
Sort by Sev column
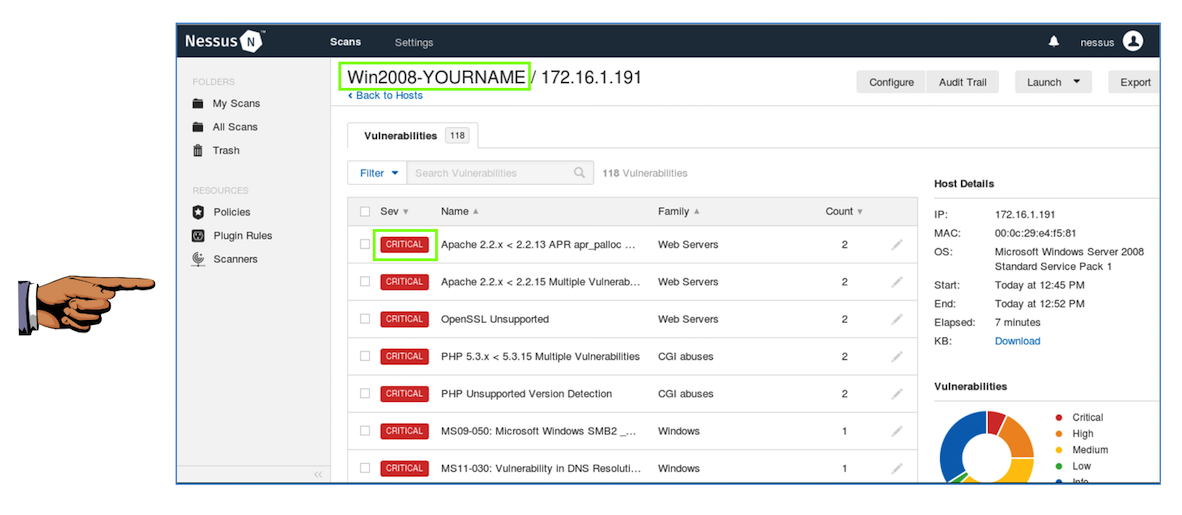394,211
